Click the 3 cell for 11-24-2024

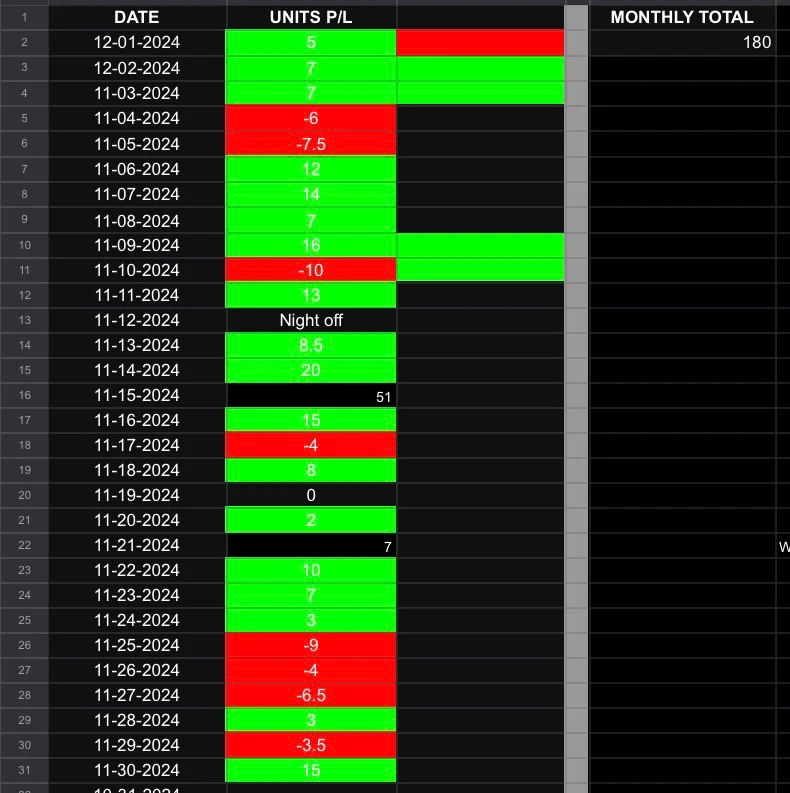pos(311,620)
